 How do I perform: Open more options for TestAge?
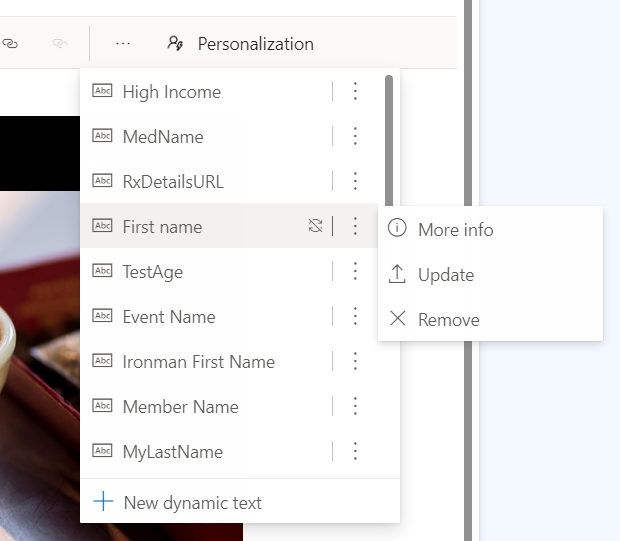click(355, 272)
